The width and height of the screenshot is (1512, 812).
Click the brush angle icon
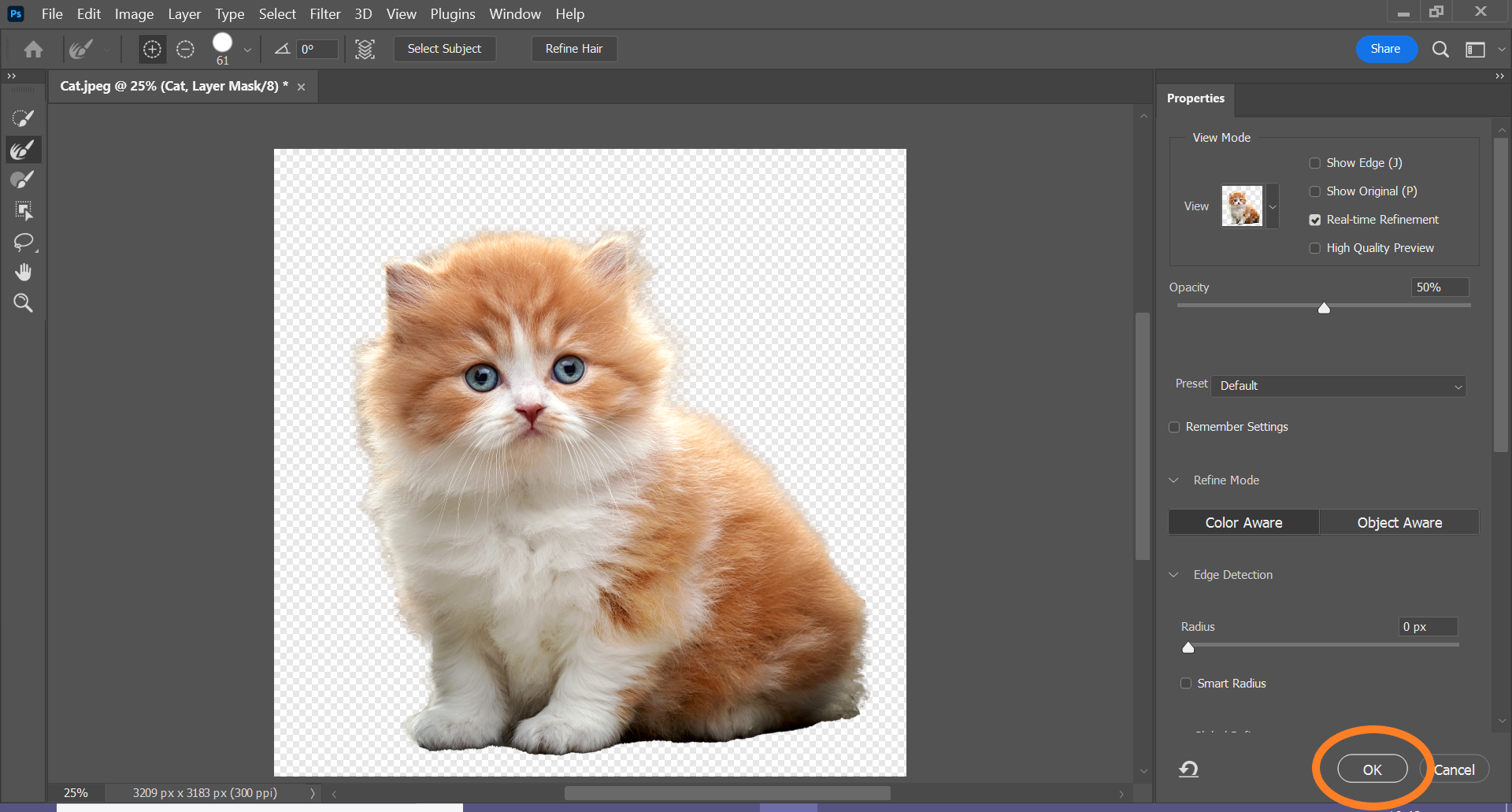tap(282, 49)
